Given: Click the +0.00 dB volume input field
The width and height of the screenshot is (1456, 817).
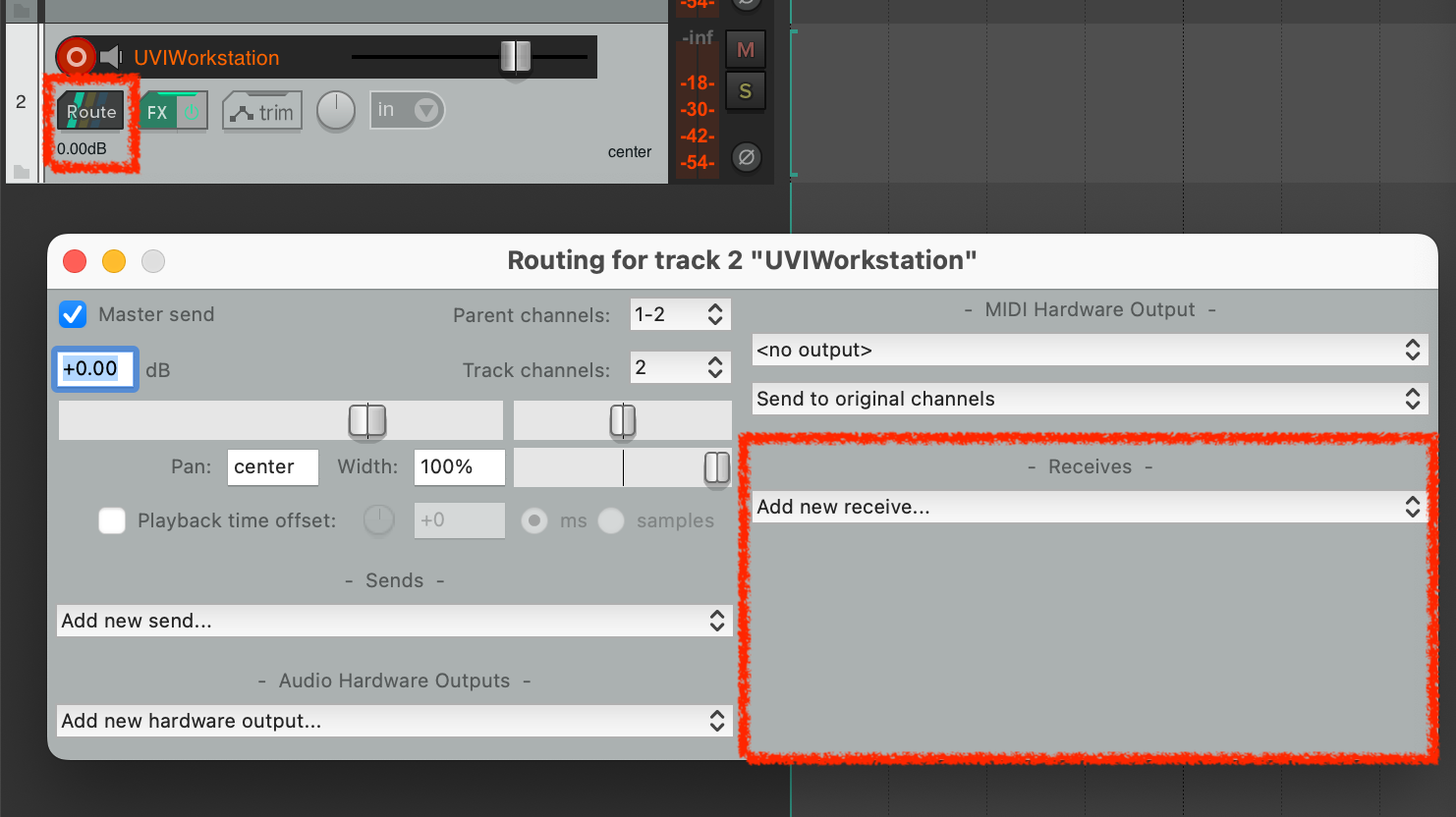Looking at the screenshot, I should pos(94,368).
